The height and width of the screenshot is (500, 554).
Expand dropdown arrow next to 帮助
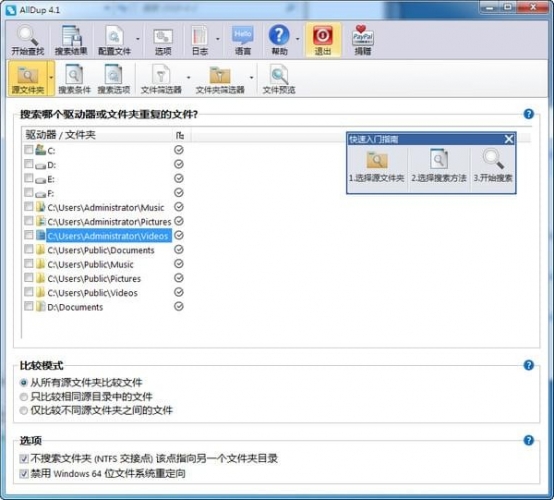click(x=297, y=39)
